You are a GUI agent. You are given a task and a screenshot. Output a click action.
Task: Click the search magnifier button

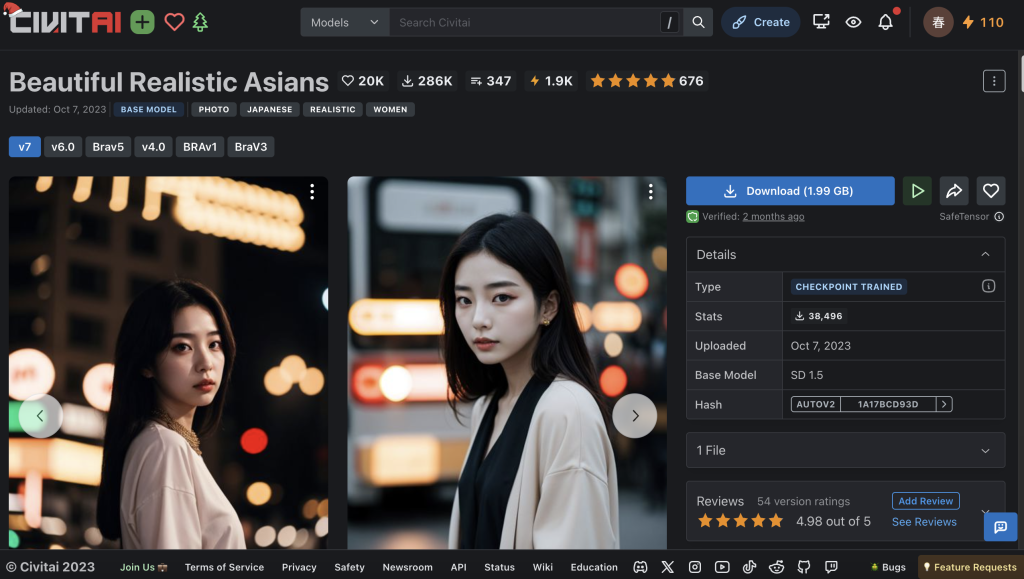point(699,22)
